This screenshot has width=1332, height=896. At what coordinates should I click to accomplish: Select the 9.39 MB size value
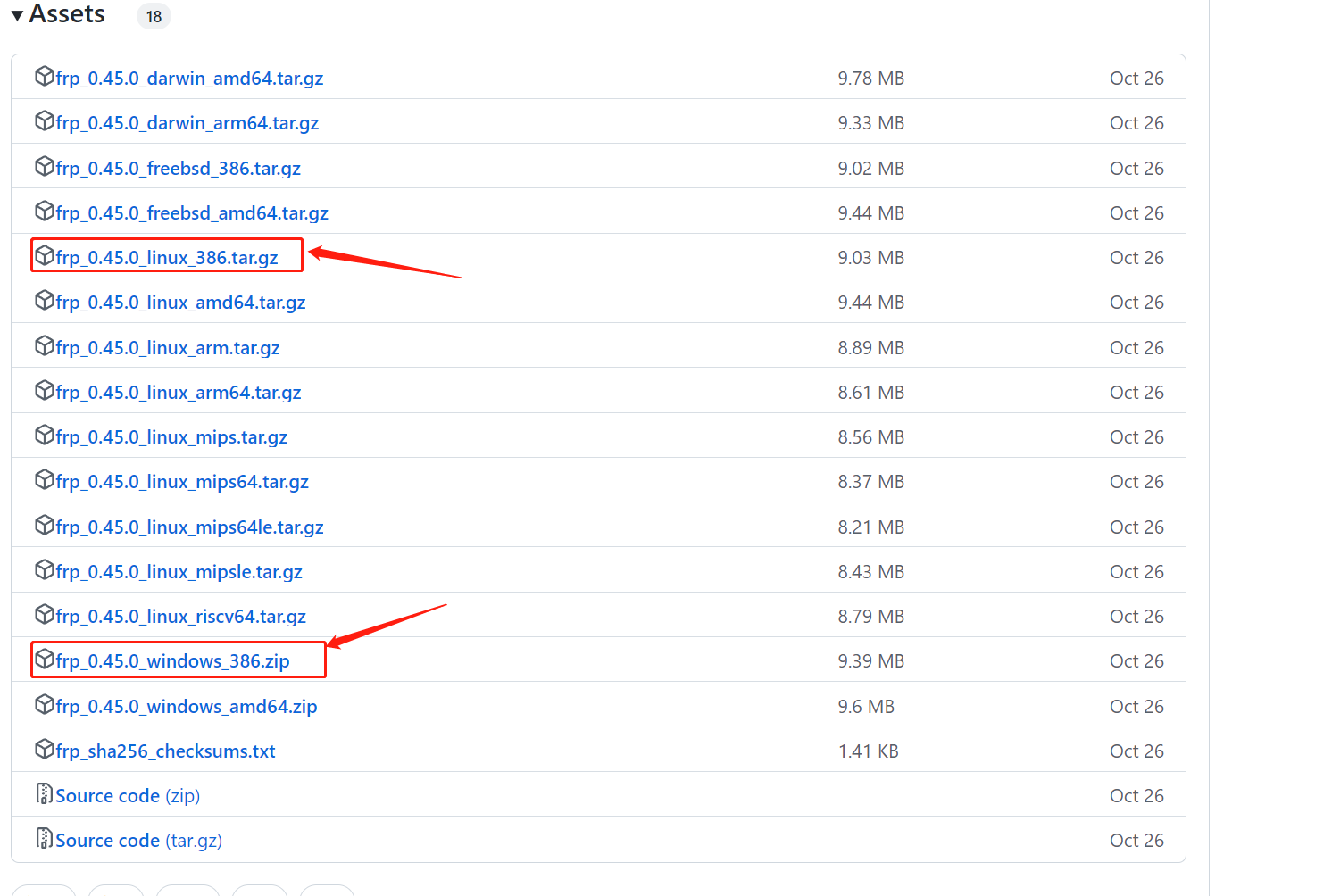[x=870, y=661]
